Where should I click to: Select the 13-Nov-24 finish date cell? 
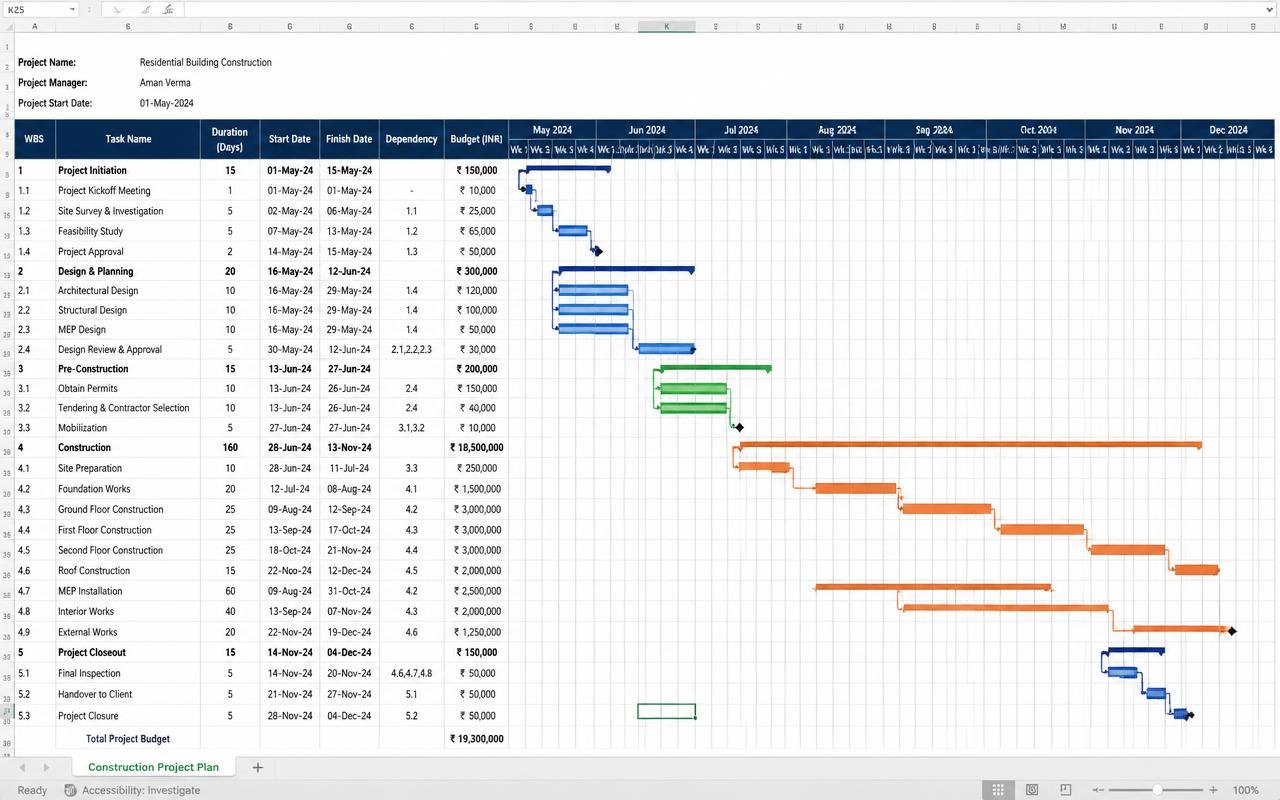pyautogui.click(x=349, y=448)
